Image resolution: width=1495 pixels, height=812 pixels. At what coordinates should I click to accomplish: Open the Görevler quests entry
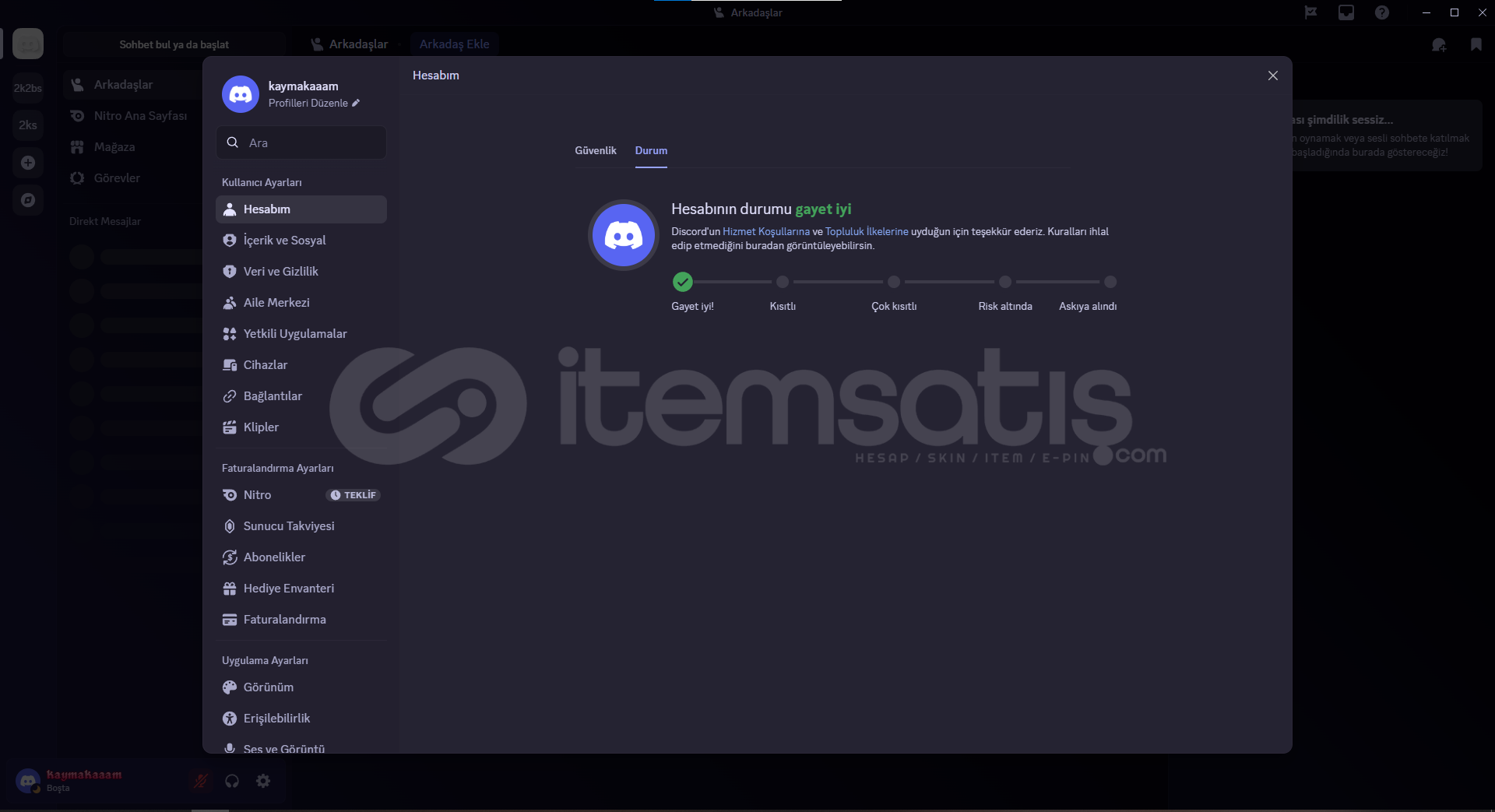click(x=133, y=178)
